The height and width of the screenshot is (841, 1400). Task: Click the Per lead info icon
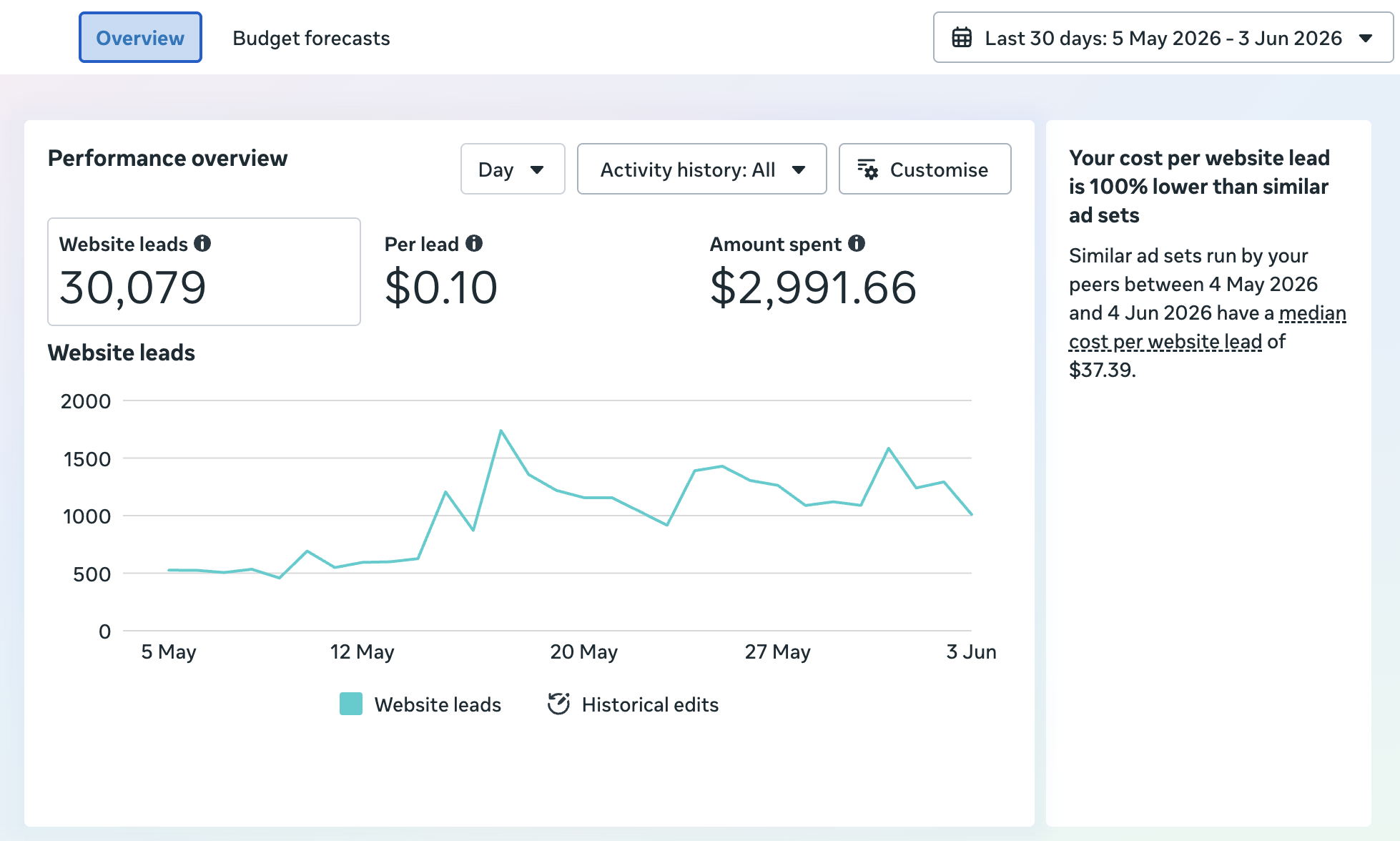tap(474, 244)
